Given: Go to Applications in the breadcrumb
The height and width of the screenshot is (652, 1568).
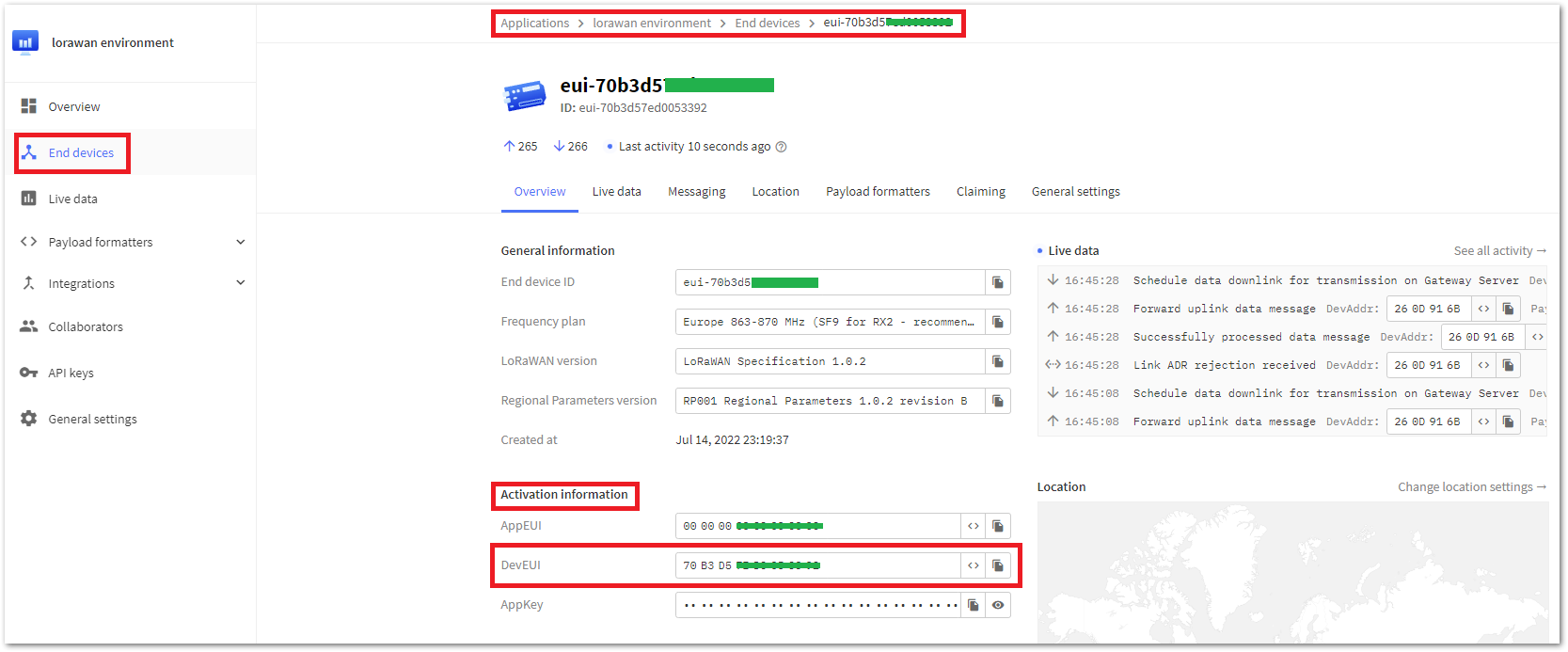Looking at the screenshot, I should coord(534,24).
